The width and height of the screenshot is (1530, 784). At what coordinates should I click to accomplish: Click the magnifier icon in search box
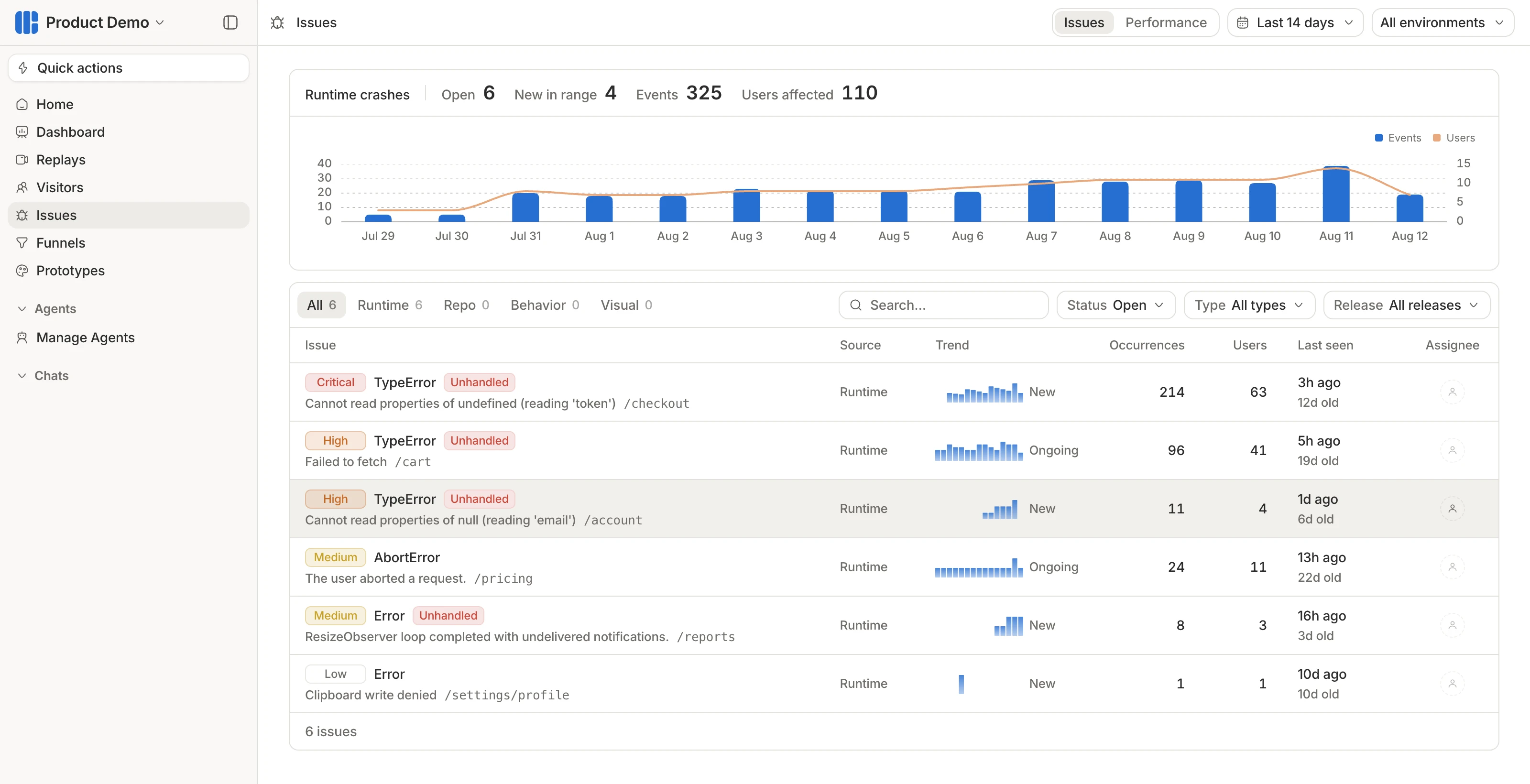[856, 305]
